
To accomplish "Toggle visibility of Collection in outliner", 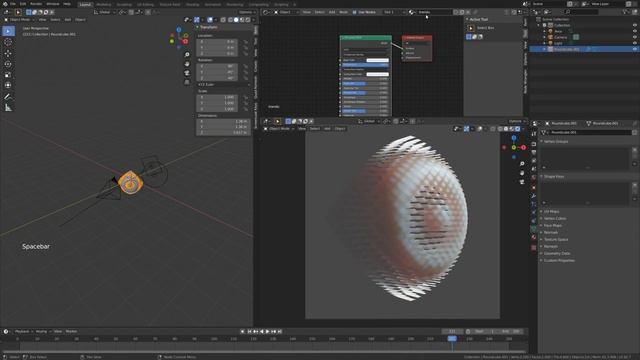I will (x=635, y=25).
